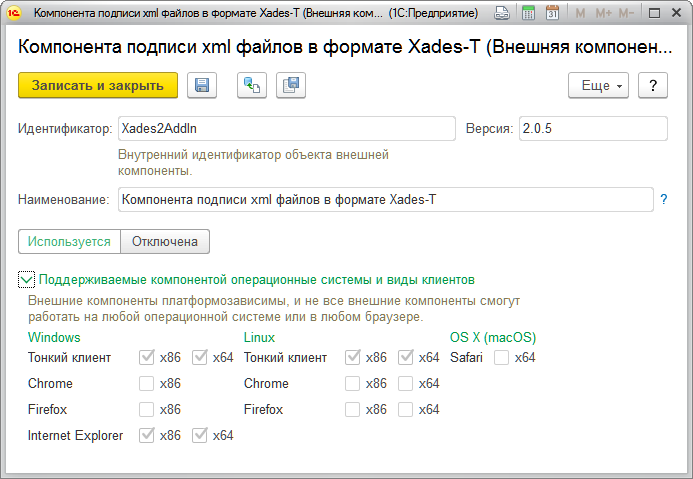This screenshot has width=693, height=479.
Task: Open the calculator from title bar
Action: (527, 14)
